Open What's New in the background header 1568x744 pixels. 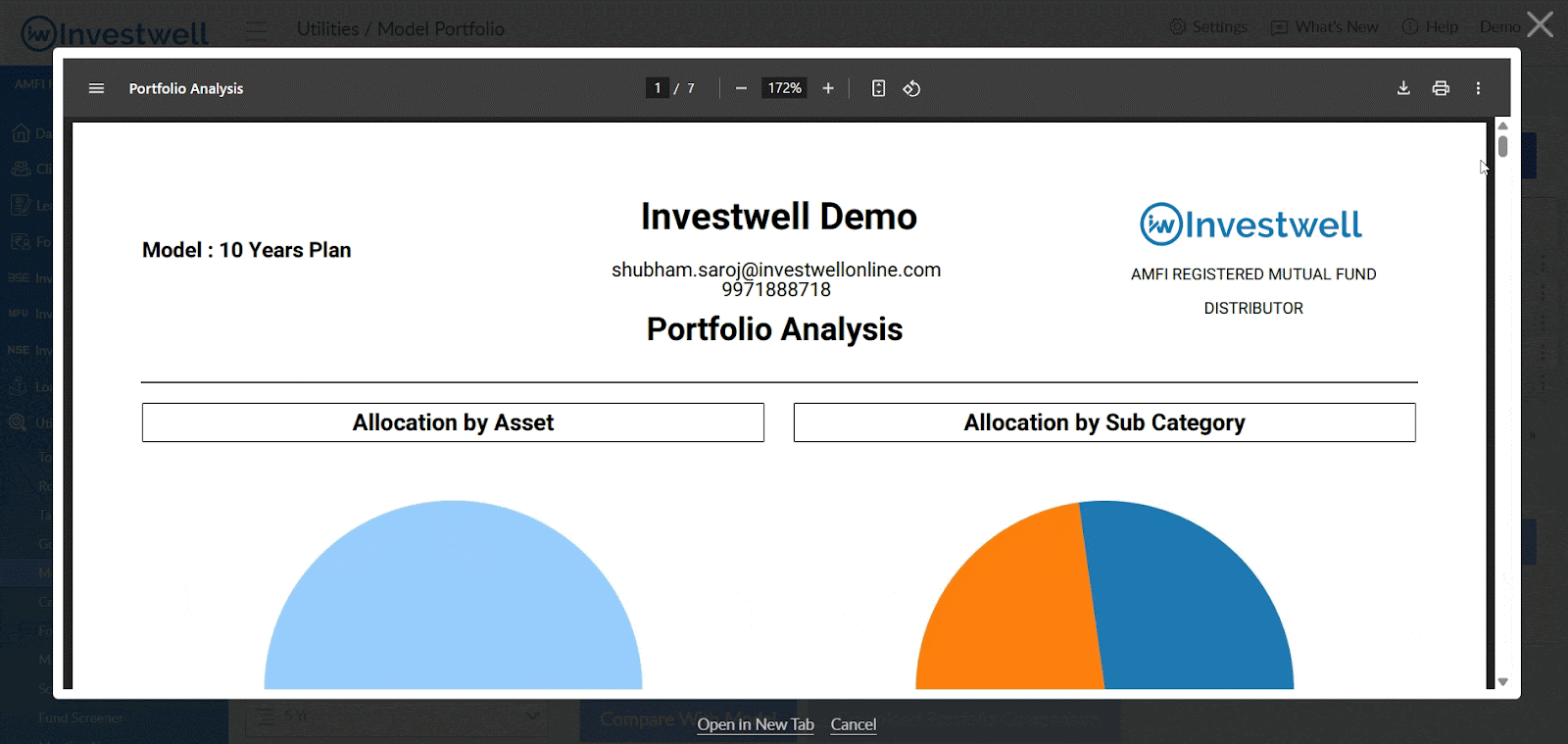(x=1324, y=26)
